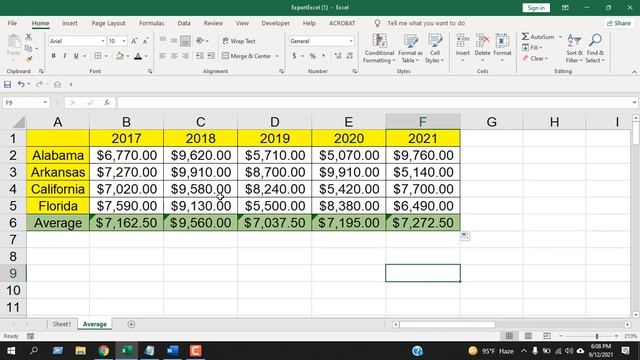This screenshot has width=640, height=360.
Task: Click Tell me what you want to do
Action: point(426,23)
